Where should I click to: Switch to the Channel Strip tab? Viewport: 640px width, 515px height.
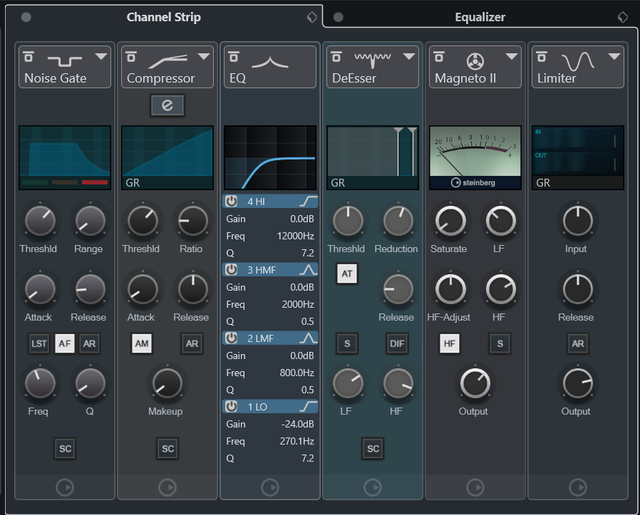pos(164,17)
